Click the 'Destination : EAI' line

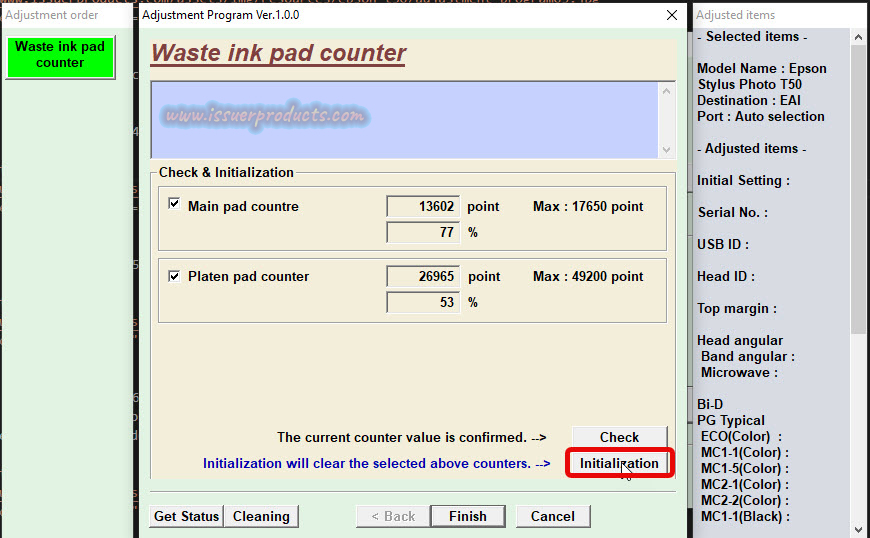(x=748, y=100)
